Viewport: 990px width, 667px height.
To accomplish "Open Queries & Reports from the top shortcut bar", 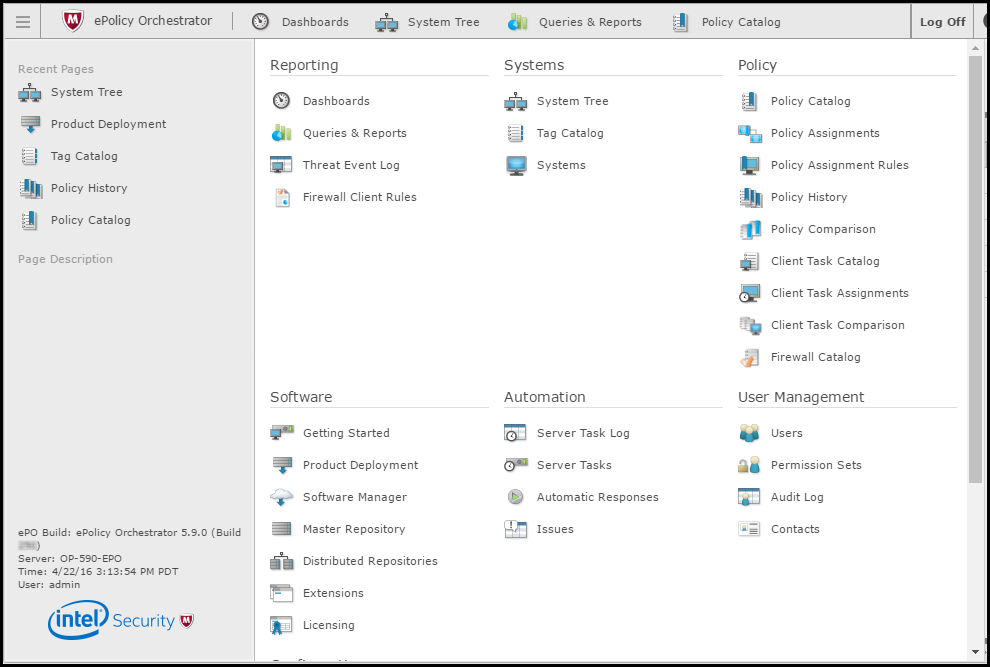I will point(575,22).
